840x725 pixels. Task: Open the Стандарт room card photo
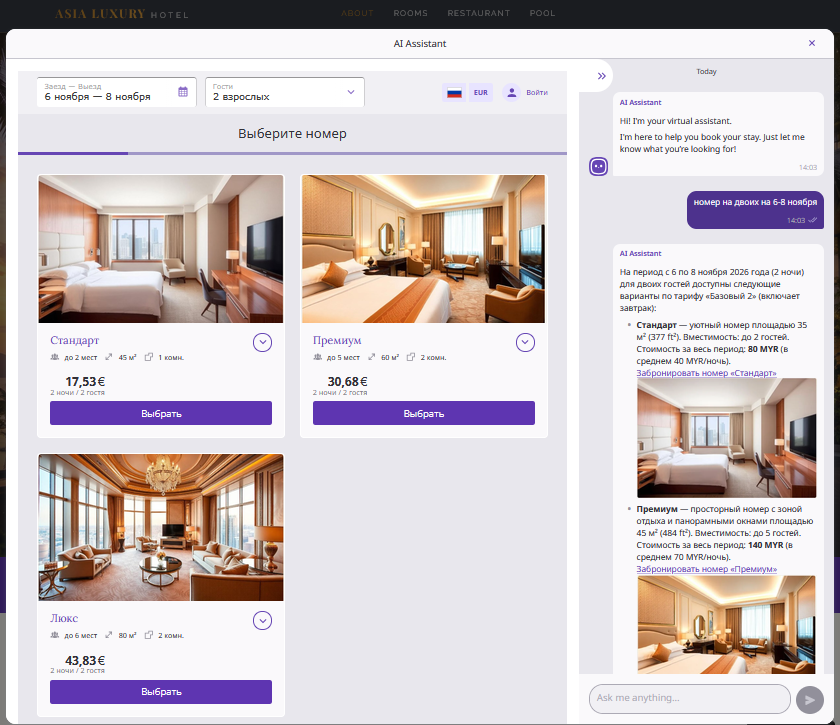tap(161, 249)
